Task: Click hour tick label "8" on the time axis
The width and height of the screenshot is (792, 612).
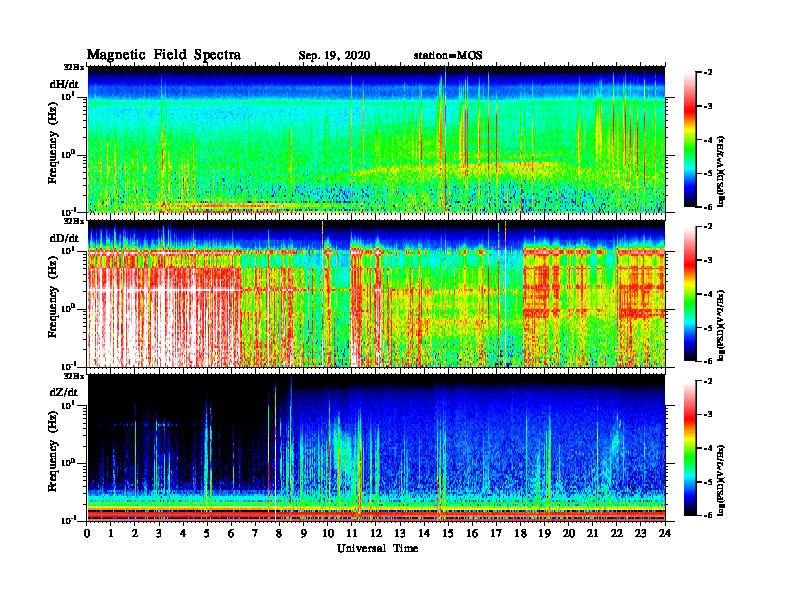Action: [279, 534]
